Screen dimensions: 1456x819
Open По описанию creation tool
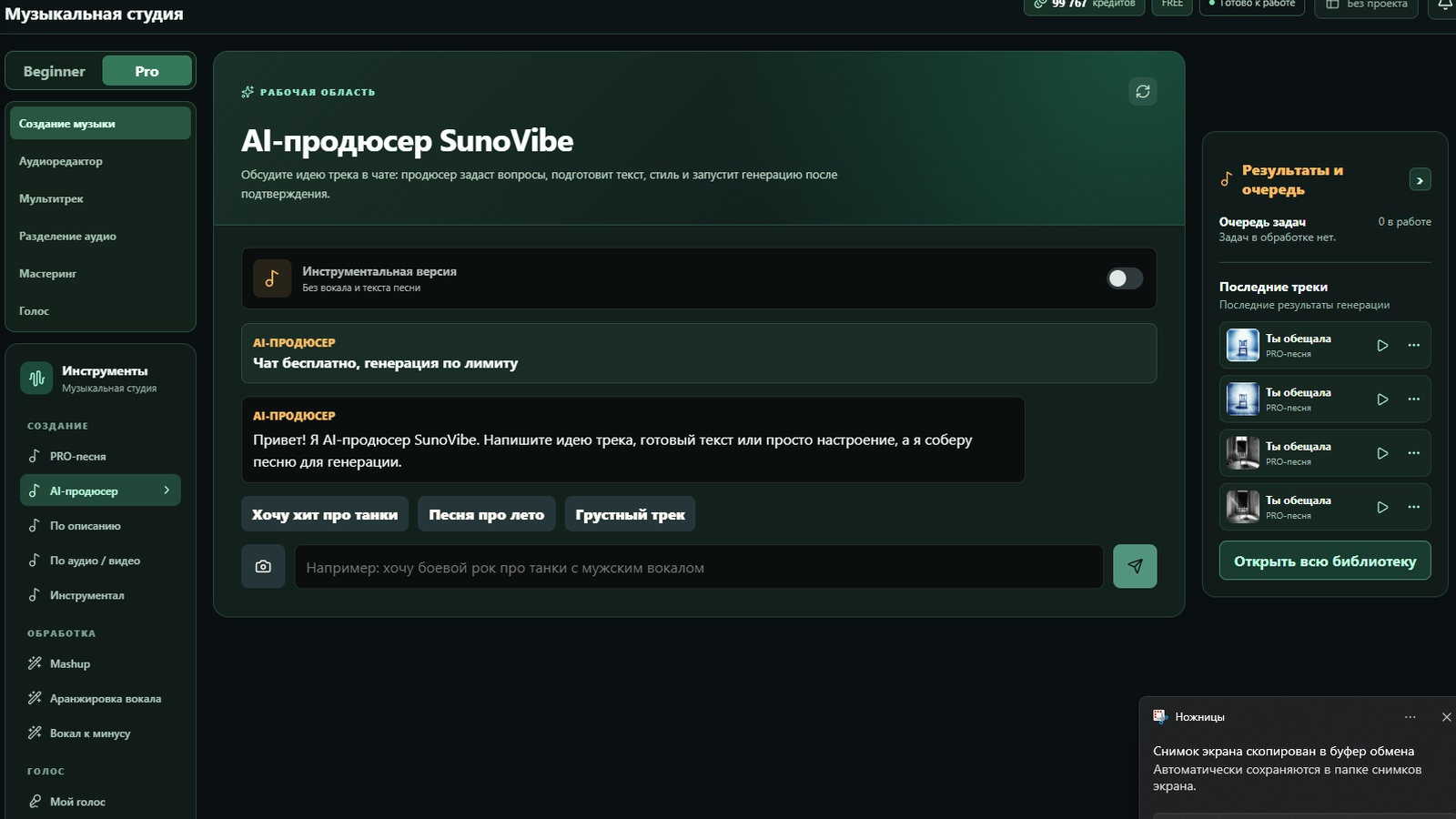(x=100, y=526)
